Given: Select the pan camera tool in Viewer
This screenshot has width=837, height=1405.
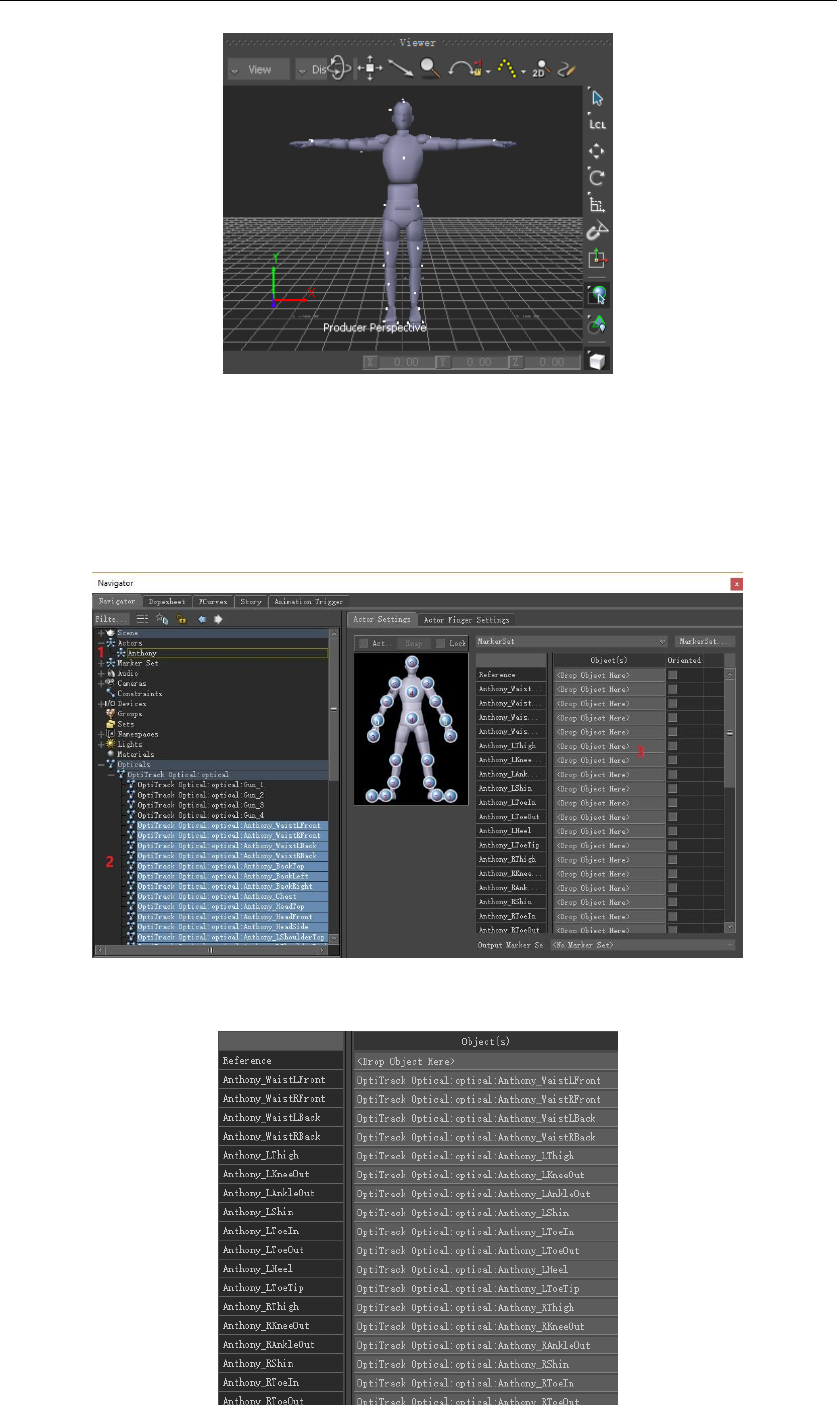Looking at the screenshot, I should [368, 69].
